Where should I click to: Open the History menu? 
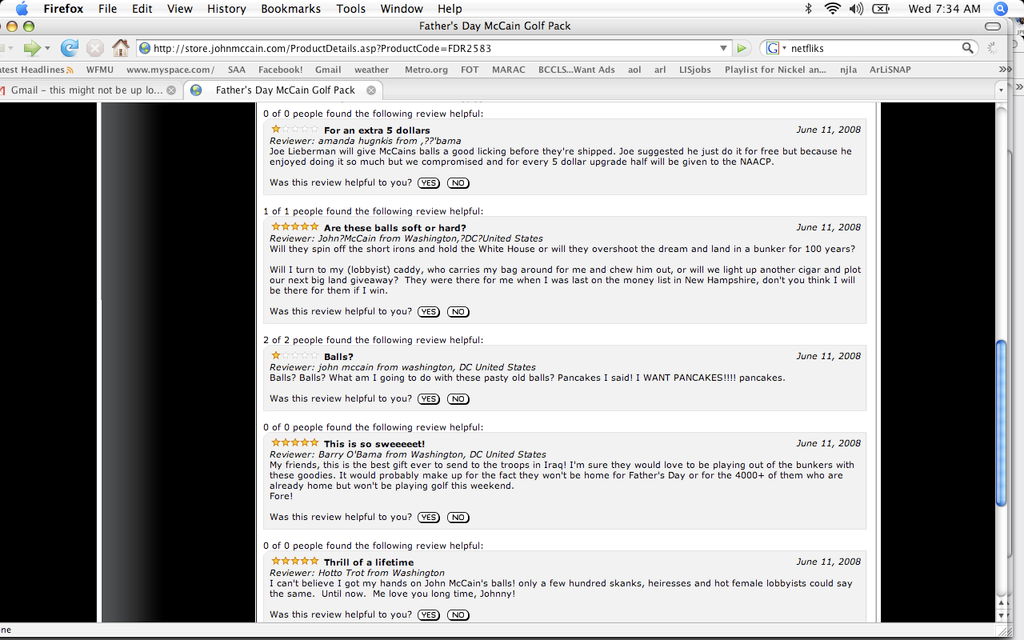click(x=226, y=8)
